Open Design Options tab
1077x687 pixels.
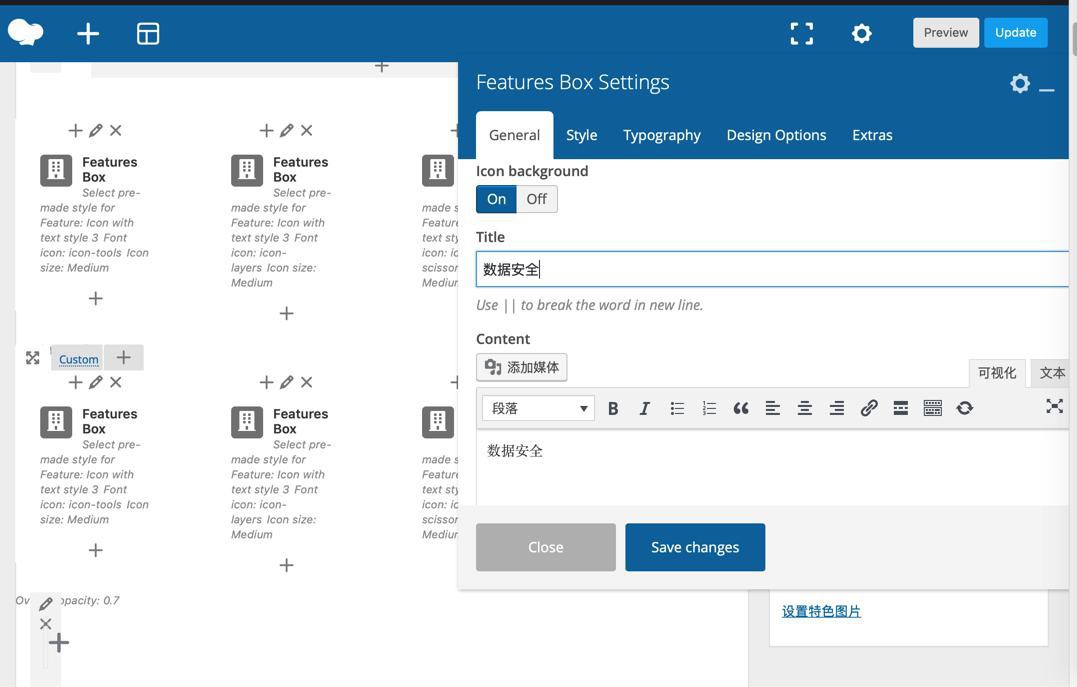point(776,135)
